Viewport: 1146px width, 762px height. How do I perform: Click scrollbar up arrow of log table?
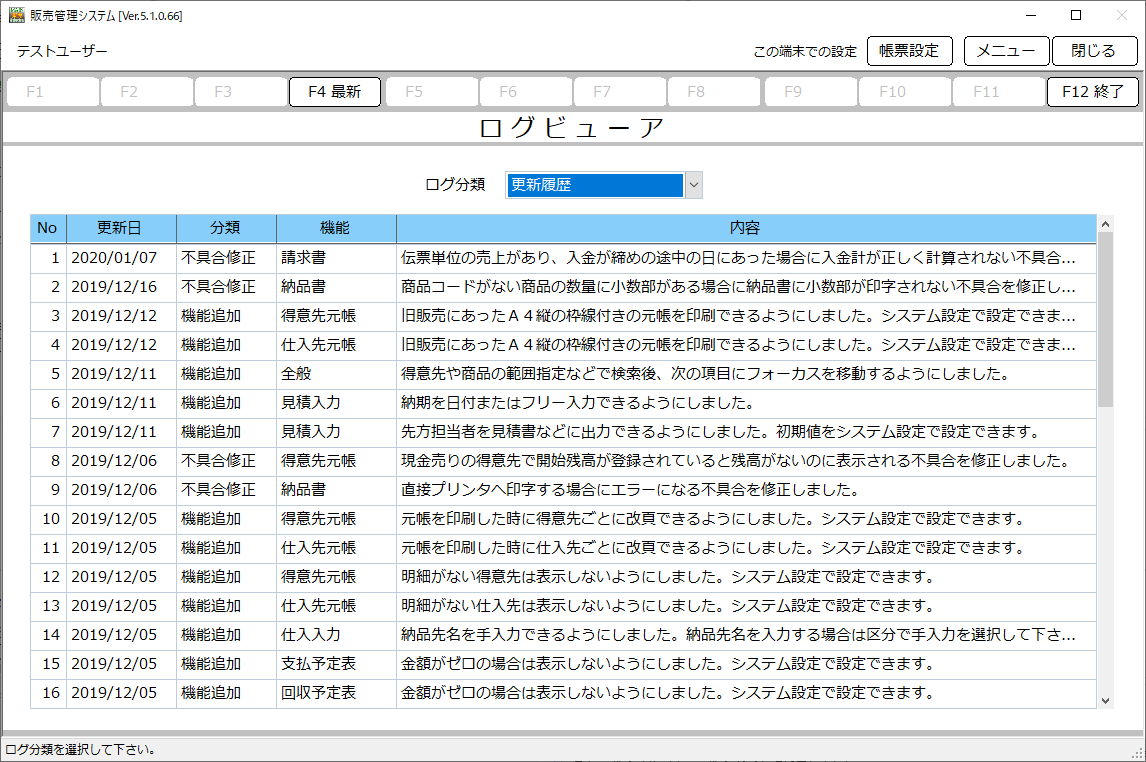pyautogui.click(x=1105, y=224)
